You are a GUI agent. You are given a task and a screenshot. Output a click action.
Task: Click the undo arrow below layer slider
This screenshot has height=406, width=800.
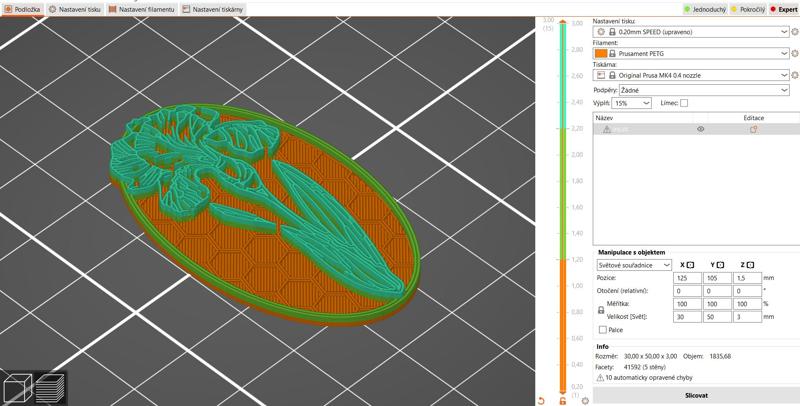(541, 401)
